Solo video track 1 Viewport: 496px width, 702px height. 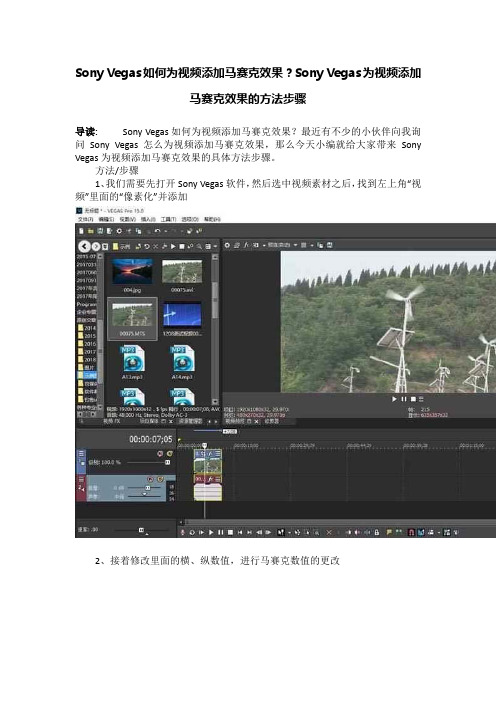[170, 454]
